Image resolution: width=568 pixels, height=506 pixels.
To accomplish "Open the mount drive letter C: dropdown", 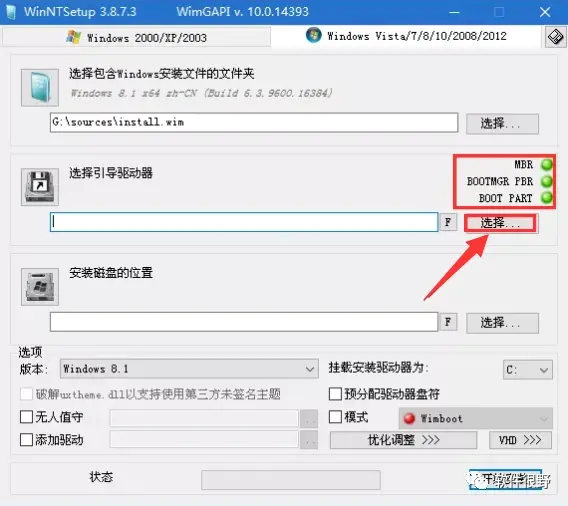I will coord(528,369).
